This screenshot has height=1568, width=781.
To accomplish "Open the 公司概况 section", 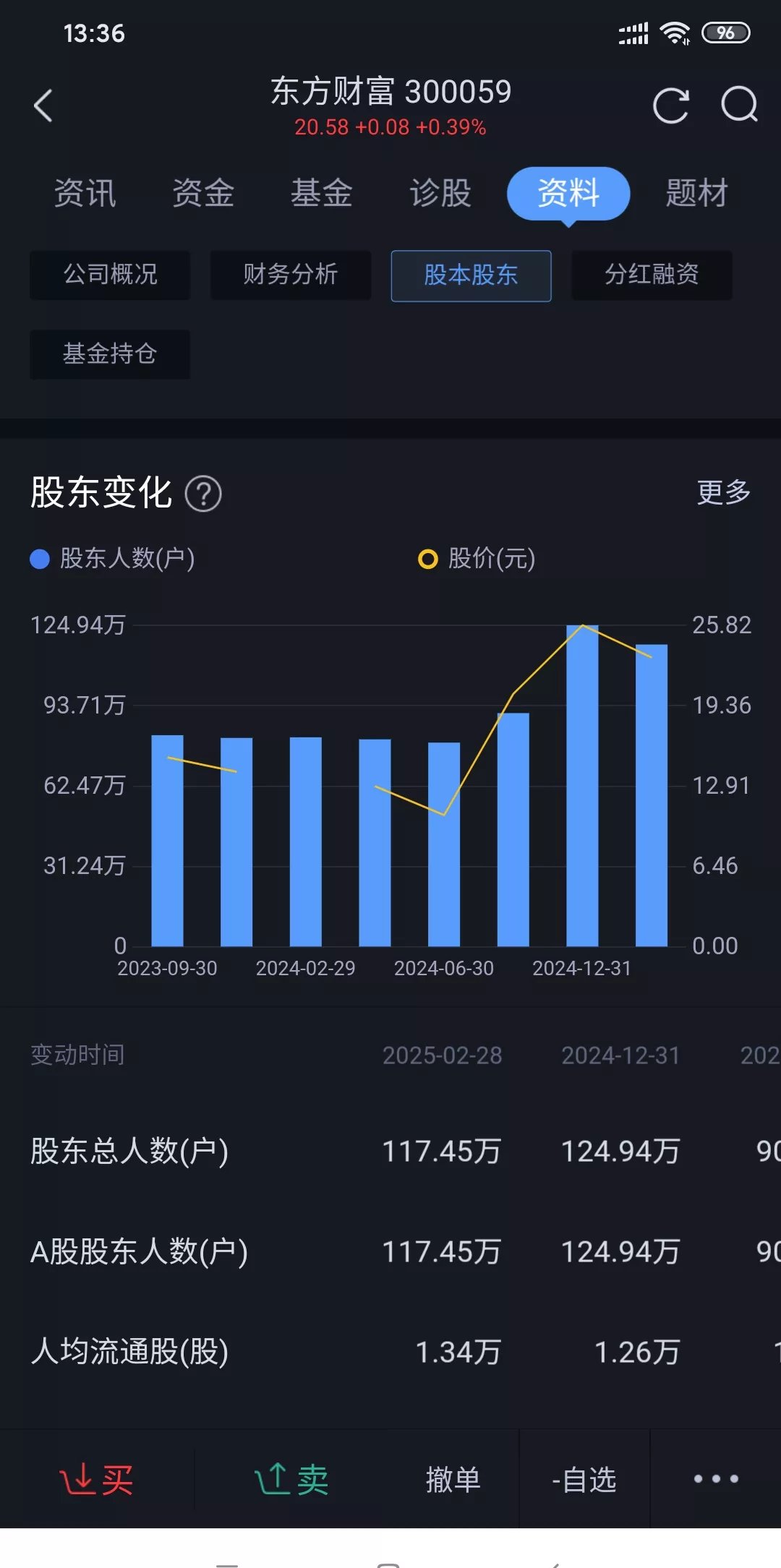I will coord(110,275).
